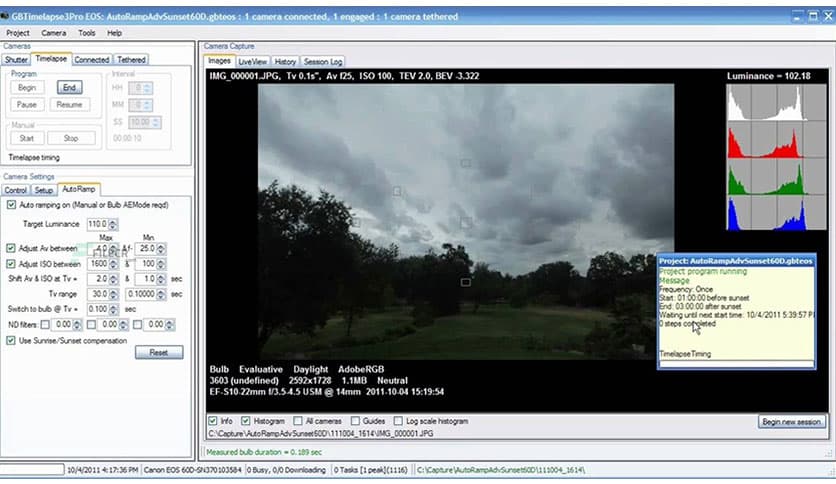836x484 pixels.
Task: Open the Help menu
Action: click(114, 33)
